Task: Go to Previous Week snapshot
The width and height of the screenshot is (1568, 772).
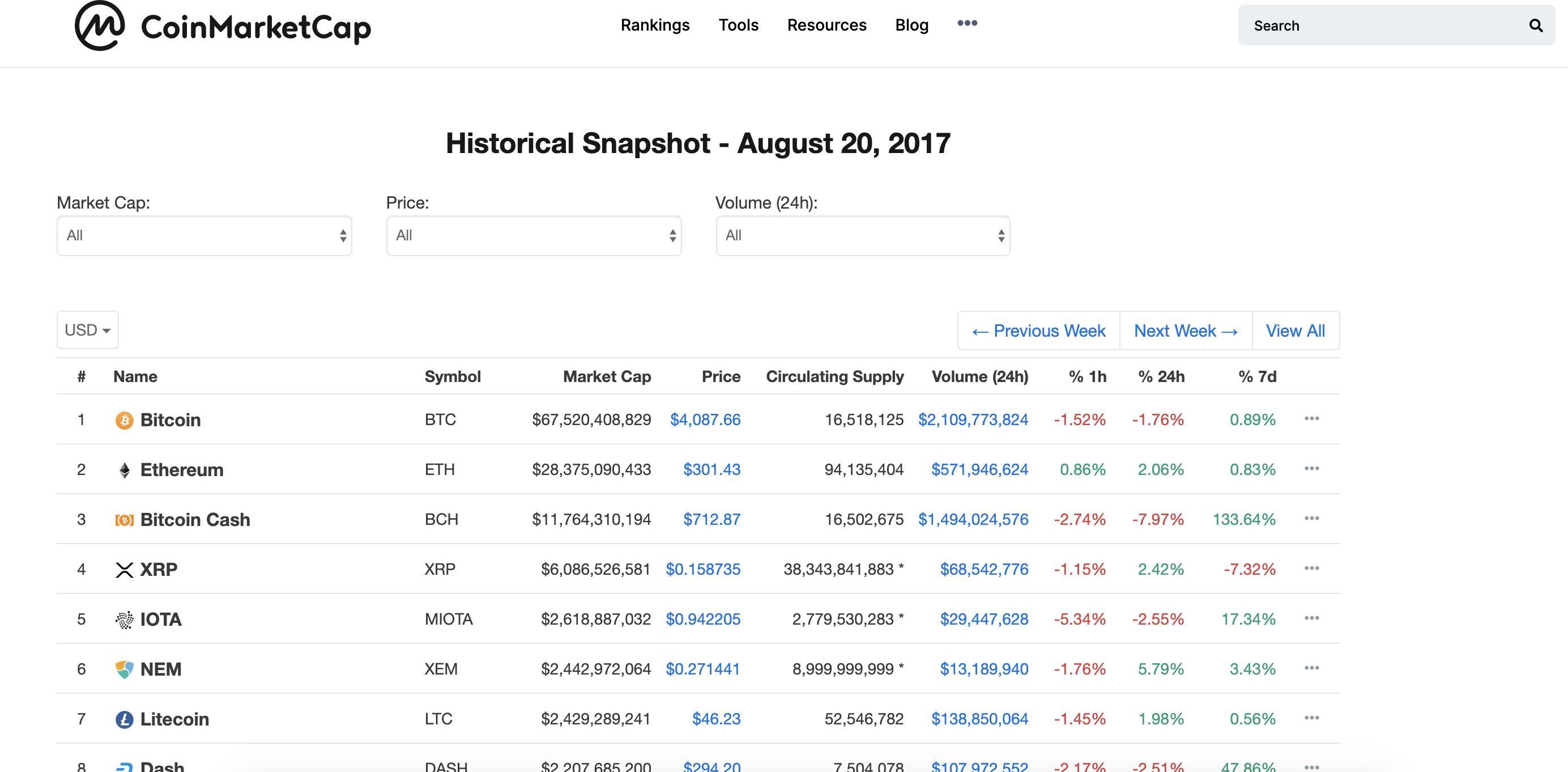Action: [x=1038, y=330]
